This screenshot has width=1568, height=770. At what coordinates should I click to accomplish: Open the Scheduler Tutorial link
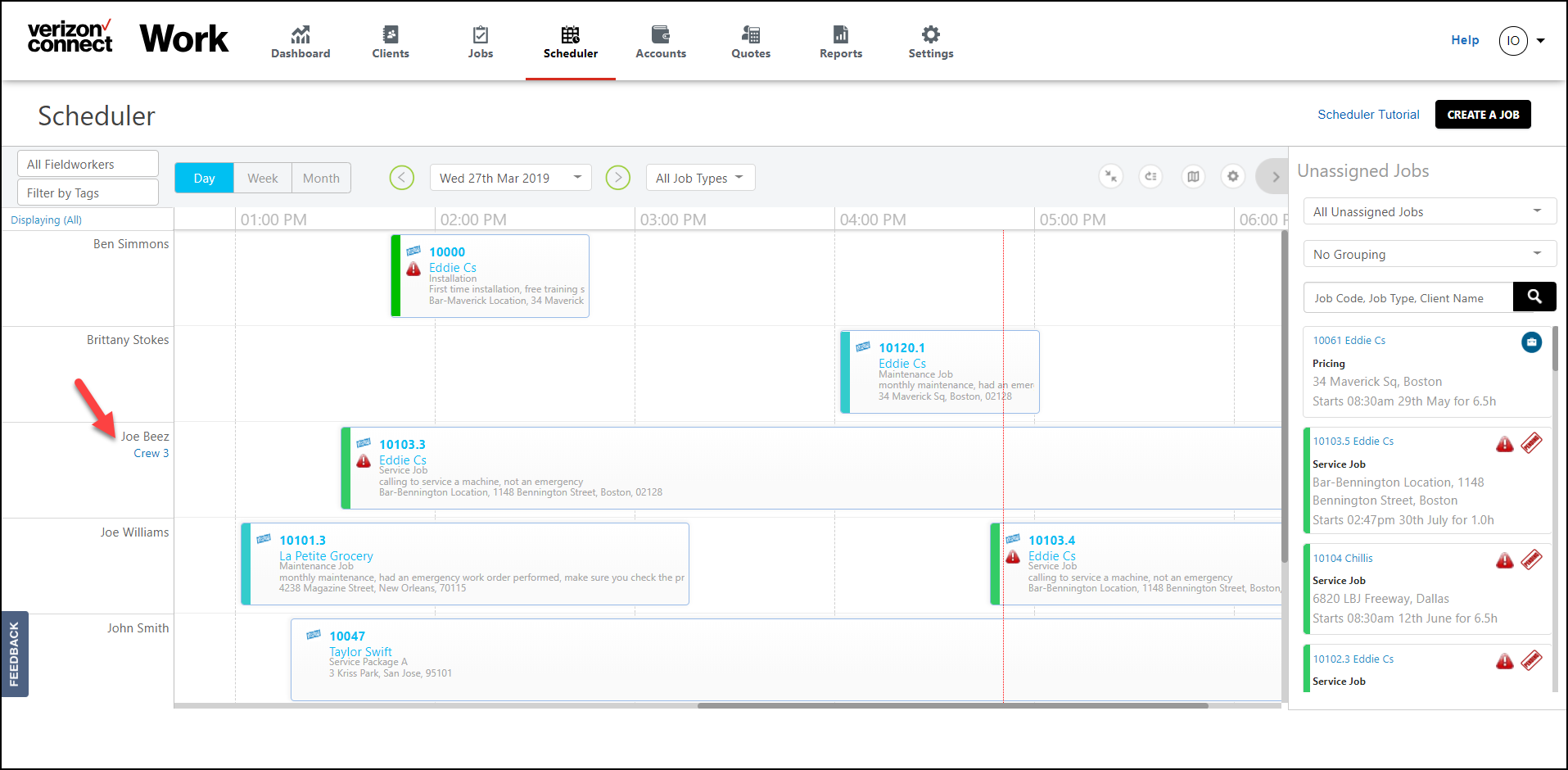1368,115
